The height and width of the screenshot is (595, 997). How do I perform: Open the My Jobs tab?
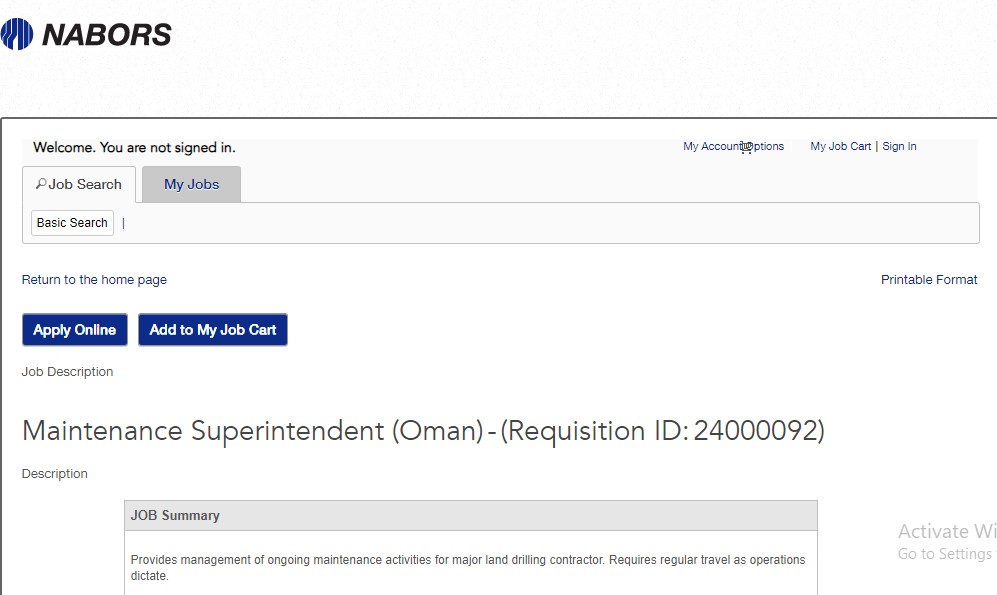tap(191, 184)
